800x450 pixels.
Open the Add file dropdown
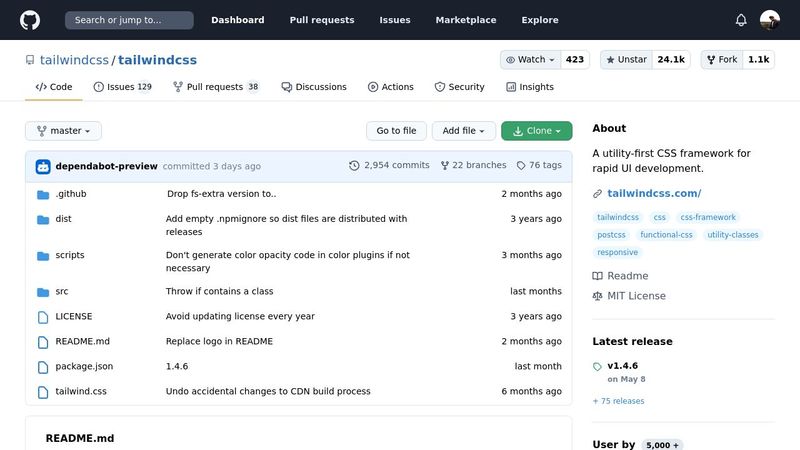(x=463, y=131)
